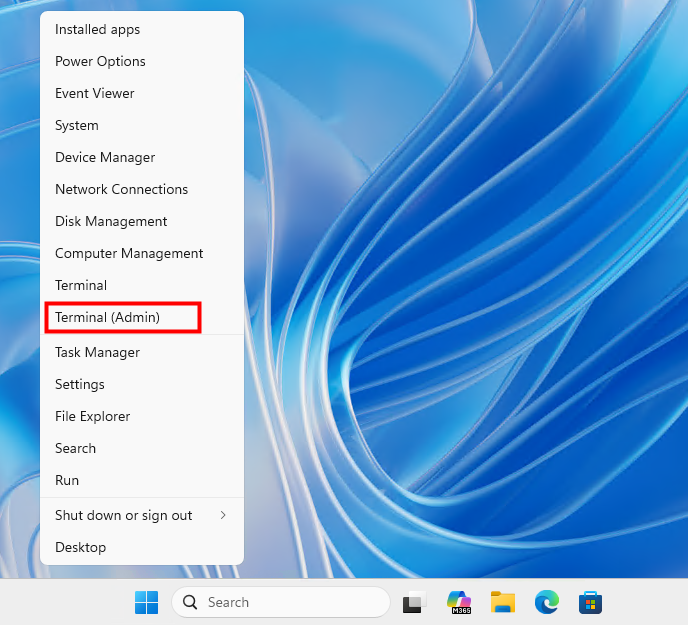Open Installed apps from the menu
The image size is (688, 625).
(142, 29)
